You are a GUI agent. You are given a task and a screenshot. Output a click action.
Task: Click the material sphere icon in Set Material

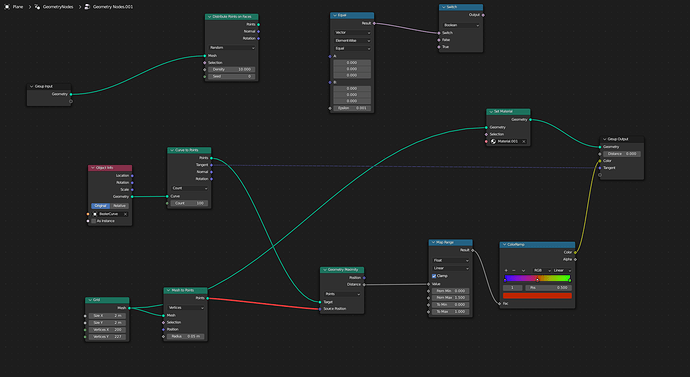point(493,142)
